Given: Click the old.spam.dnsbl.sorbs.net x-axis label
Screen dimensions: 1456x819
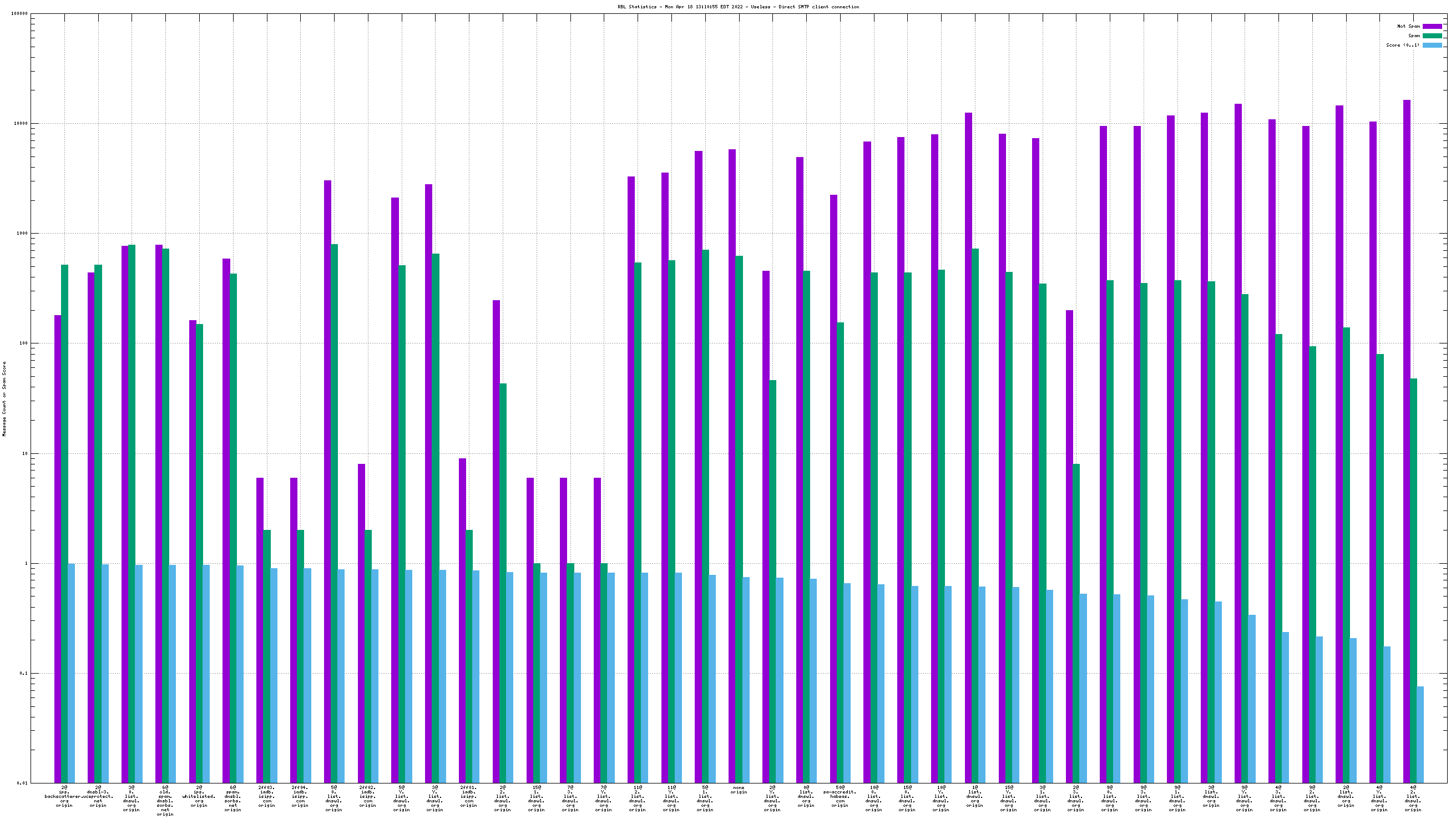Looking at the screenshot, I should (x=165, y=800).
